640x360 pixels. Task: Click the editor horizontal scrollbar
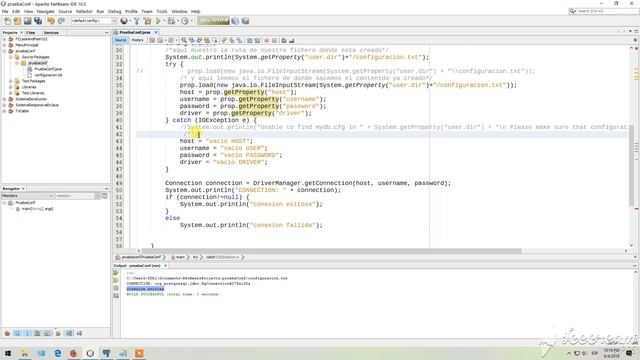(331, 251)
